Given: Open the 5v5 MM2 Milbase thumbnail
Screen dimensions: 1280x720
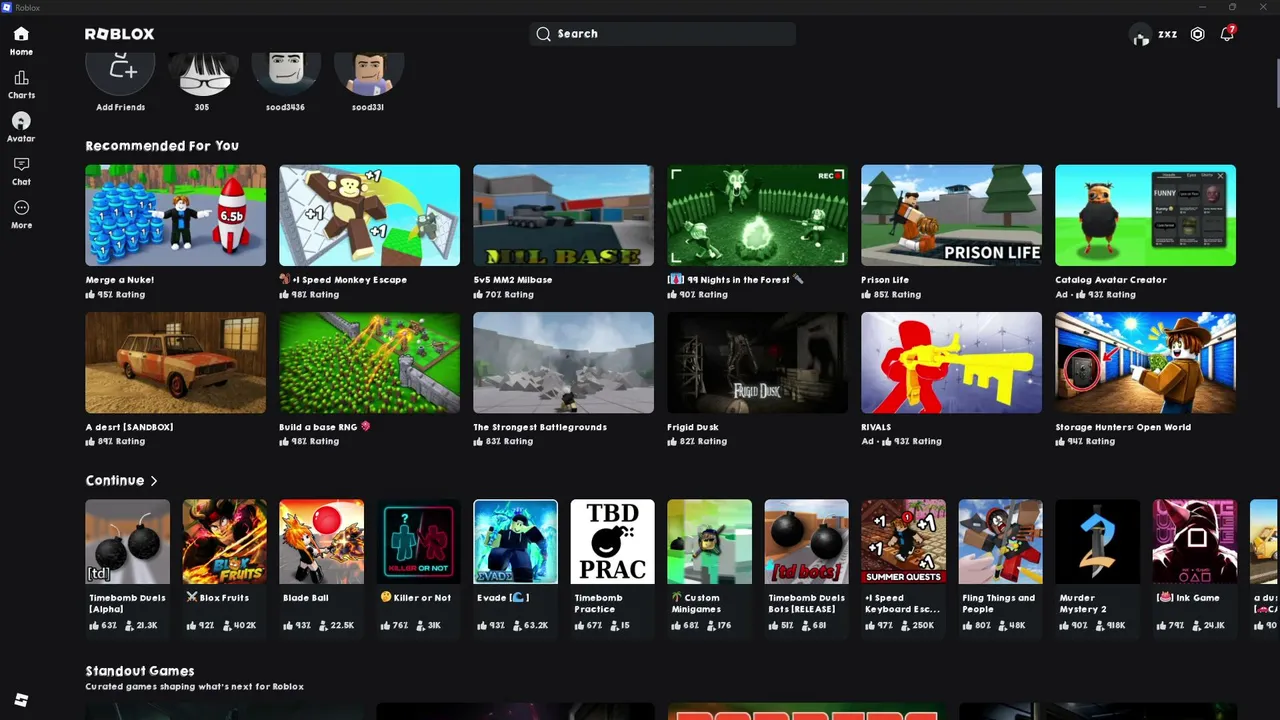Looking at the screenshot, I should (563, 215).
